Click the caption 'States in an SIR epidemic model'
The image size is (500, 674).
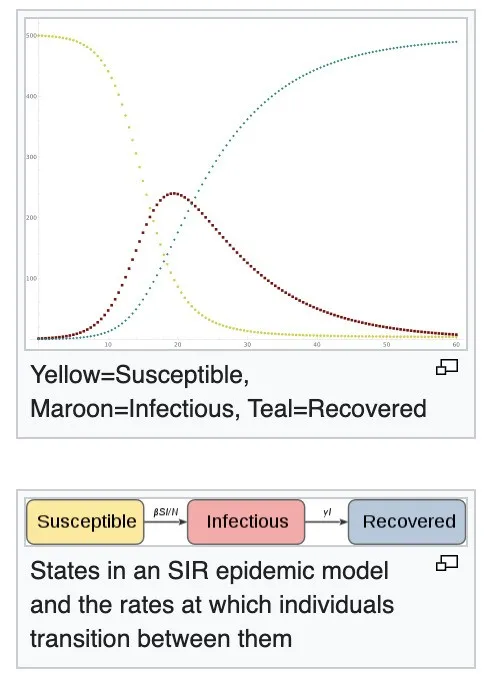(x=209, y=571)
